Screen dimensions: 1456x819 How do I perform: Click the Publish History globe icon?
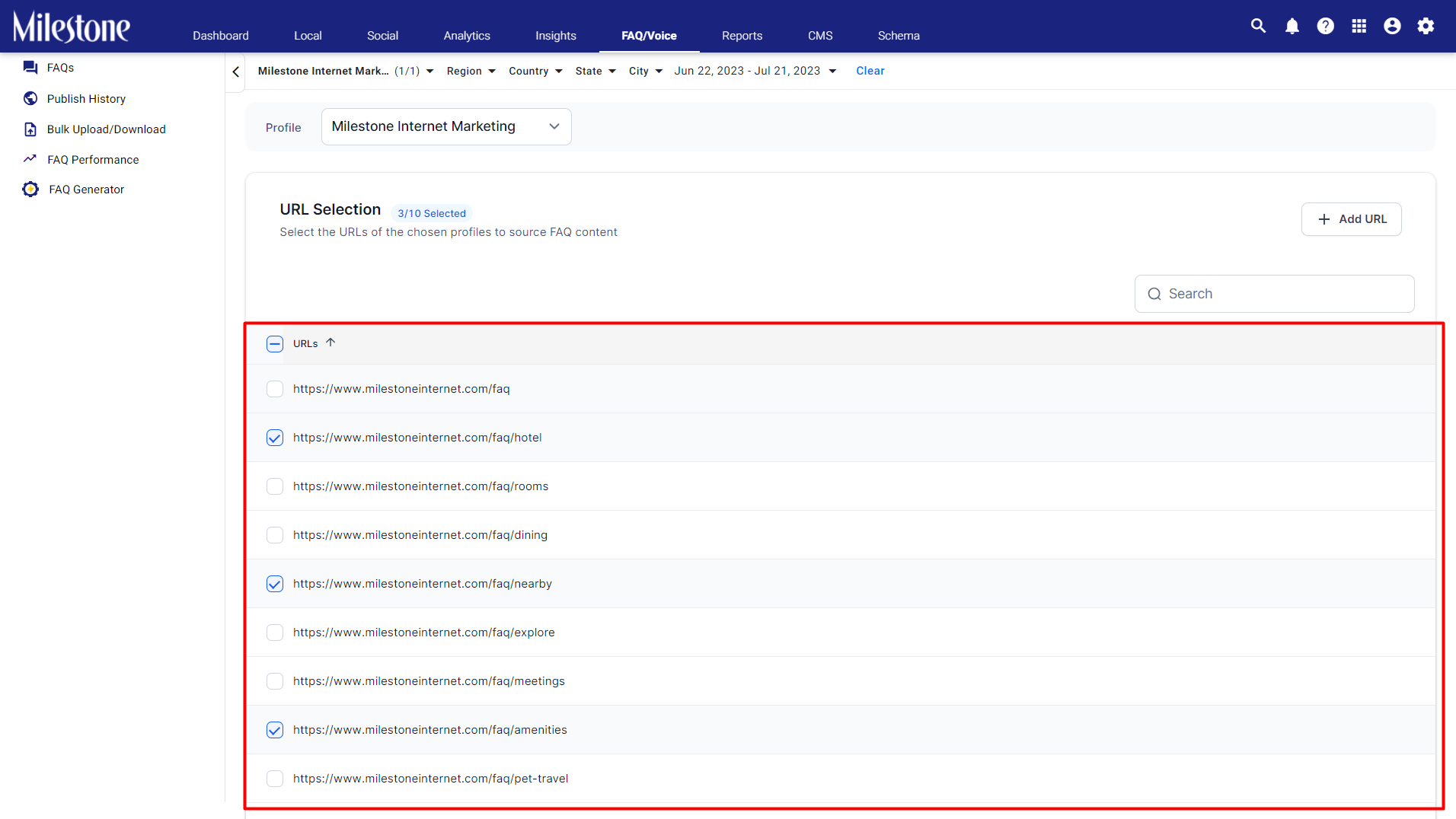point(30,98)
